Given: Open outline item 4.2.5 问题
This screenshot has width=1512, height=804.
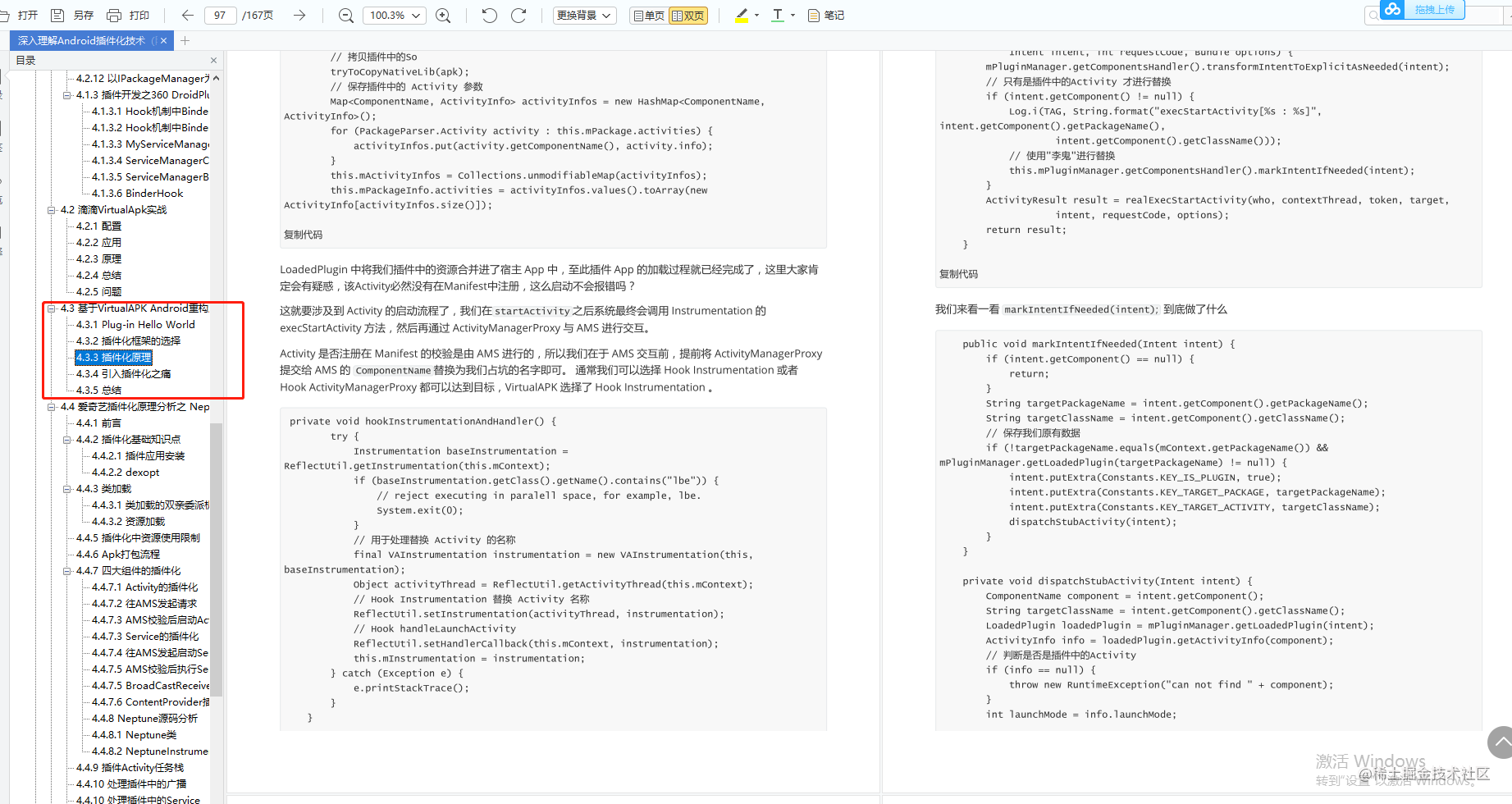Looking at the screenshot, I should click(98, 292).
